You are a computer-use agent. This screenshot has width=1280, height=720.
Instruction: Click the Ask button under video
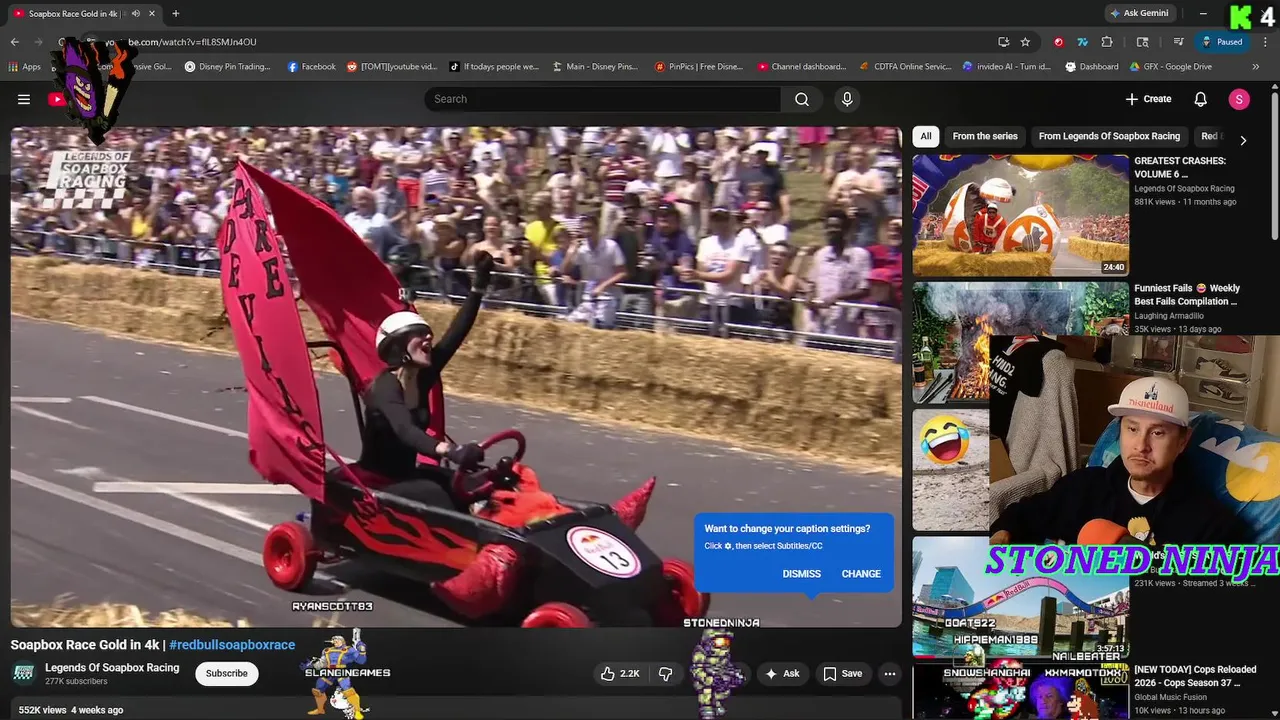tap(781, 674)
